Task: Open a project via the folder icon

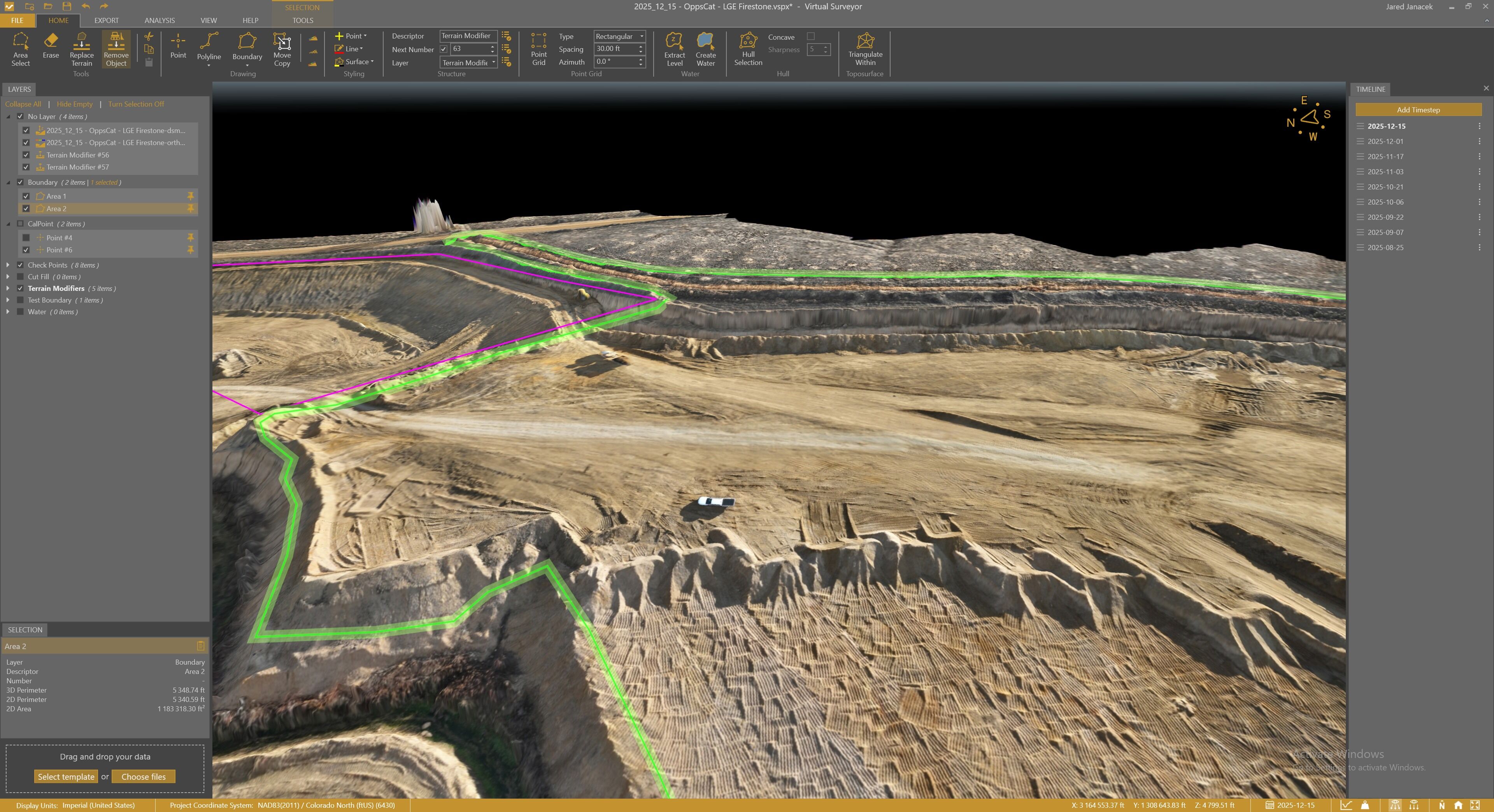Action: (48, 6)
